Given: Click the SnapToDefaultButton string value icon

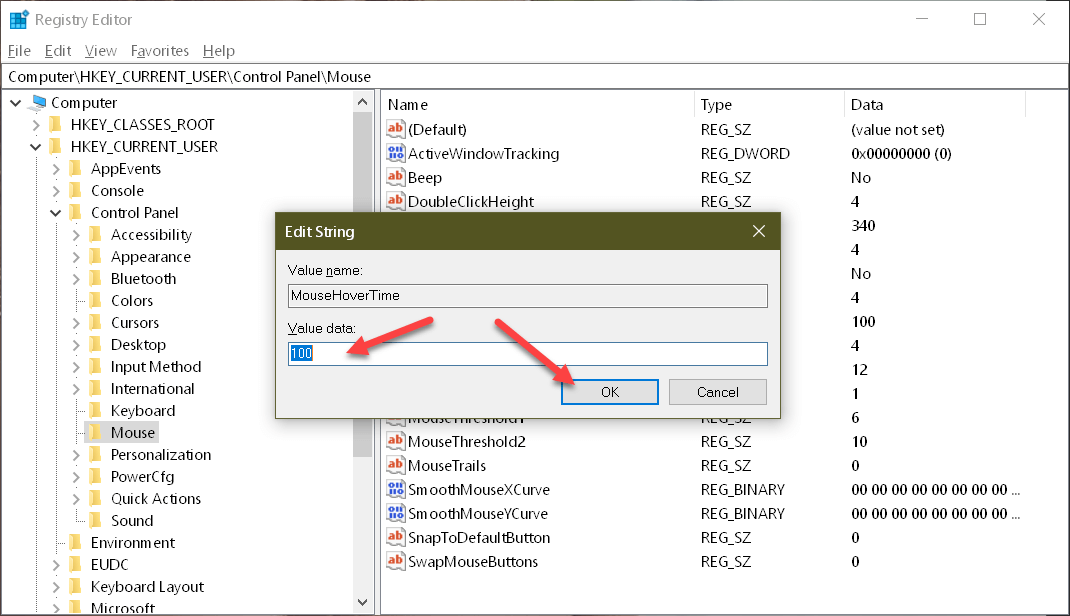Looking at the screenshot, I should [396, 537].
